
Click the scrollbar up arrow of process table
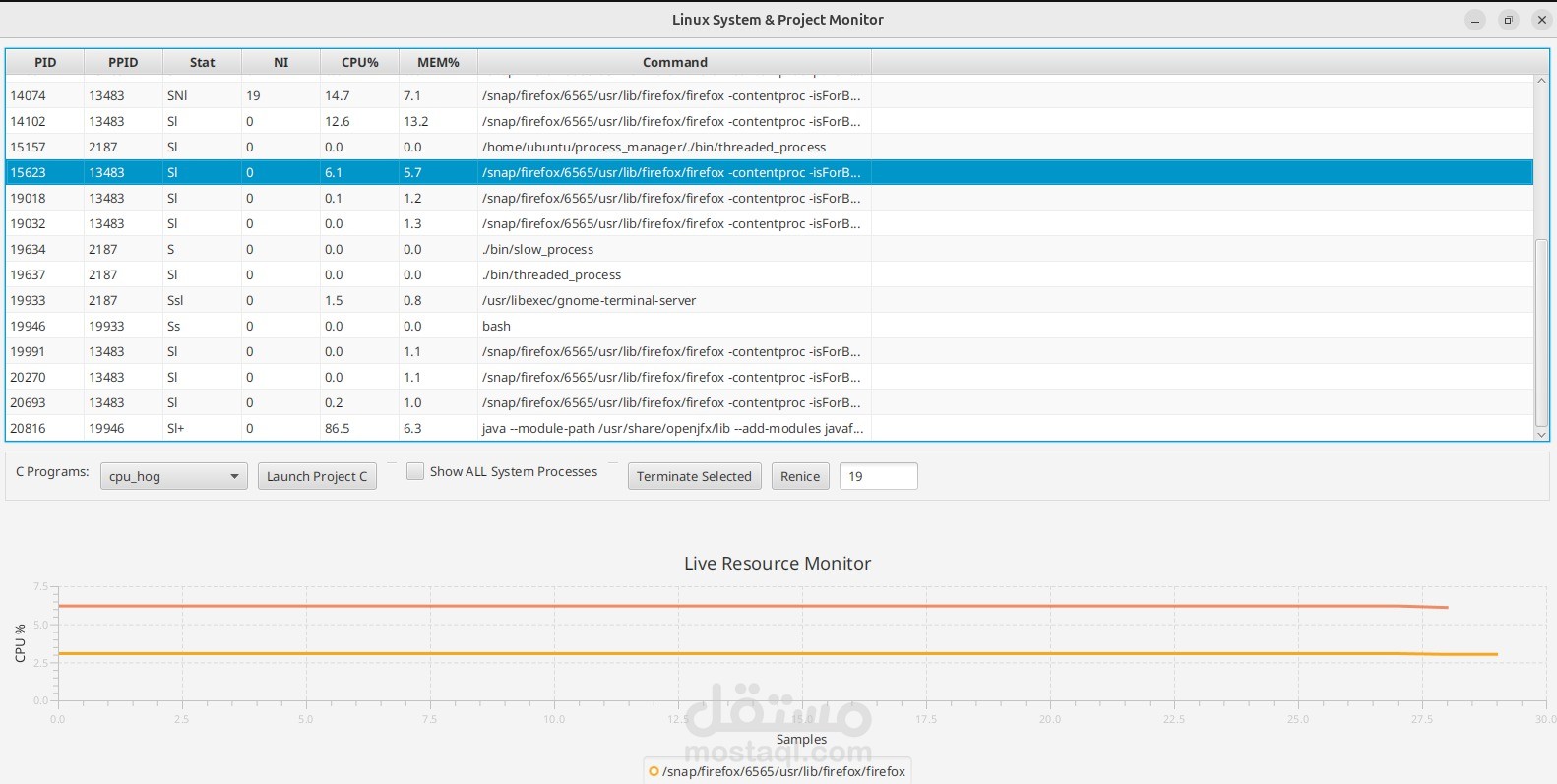click(1541, 81)
